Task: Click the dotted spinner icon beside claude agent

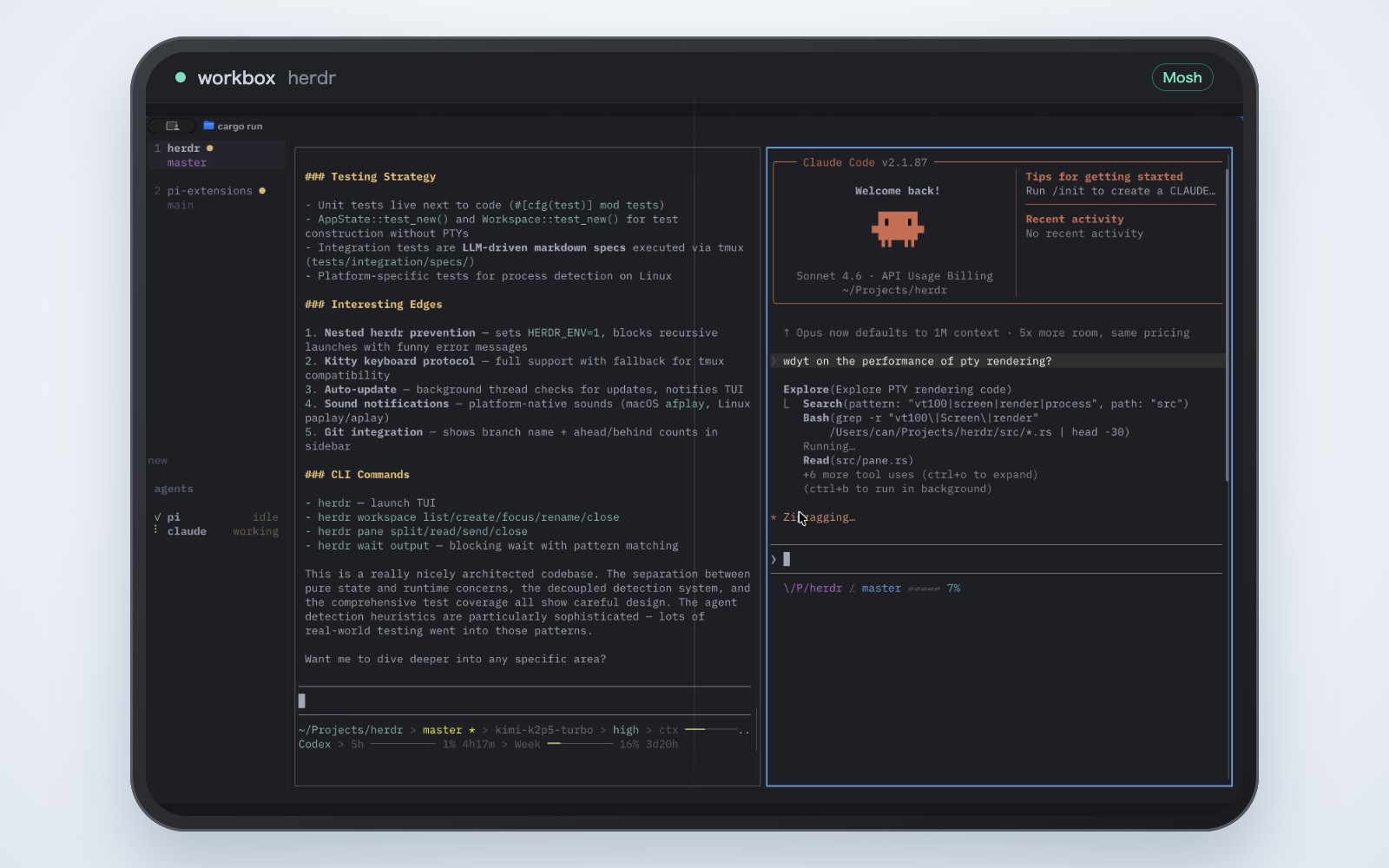Action: point(156,530)
